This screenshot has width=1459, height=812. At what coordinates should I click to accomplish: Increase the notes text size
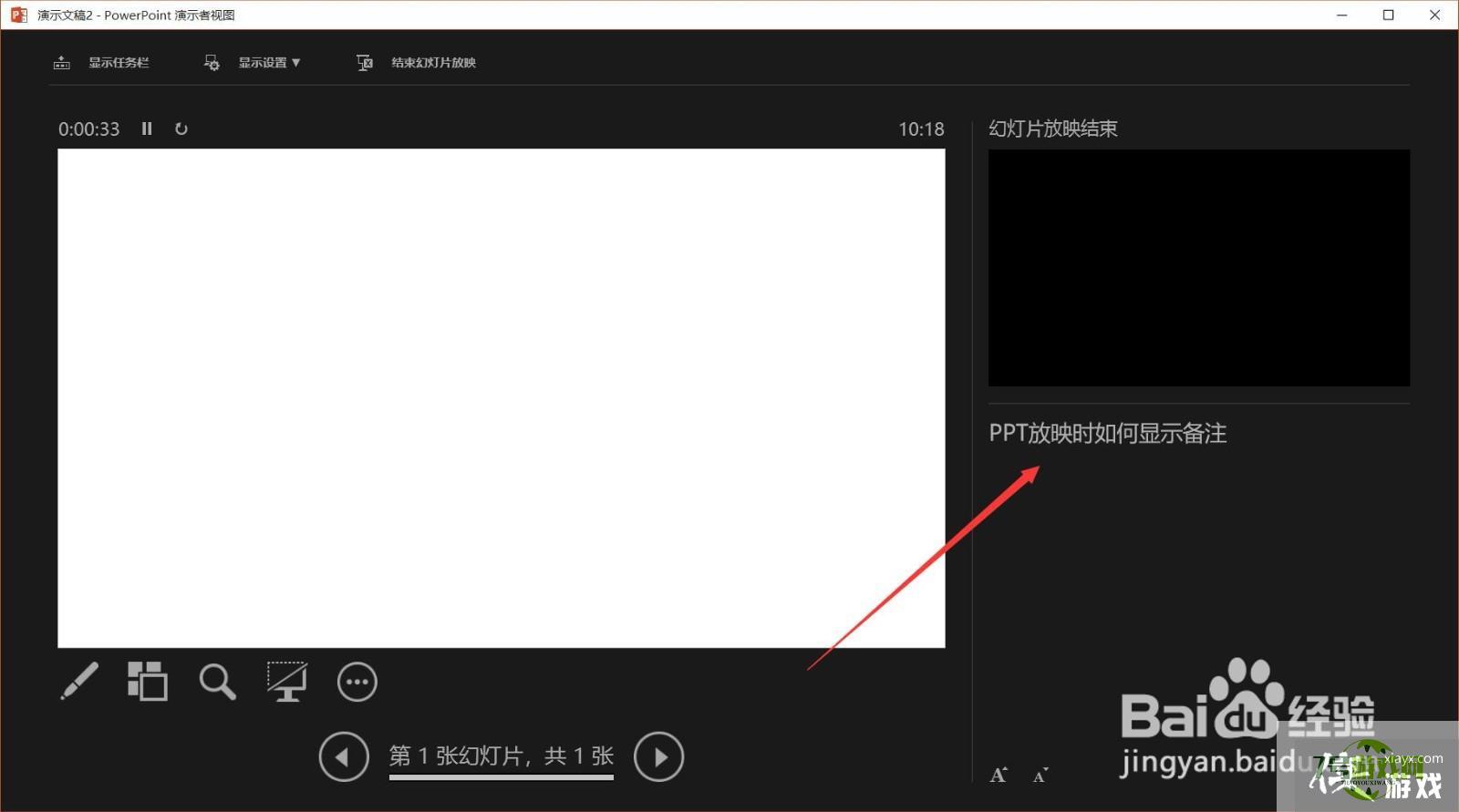[999, 775]
